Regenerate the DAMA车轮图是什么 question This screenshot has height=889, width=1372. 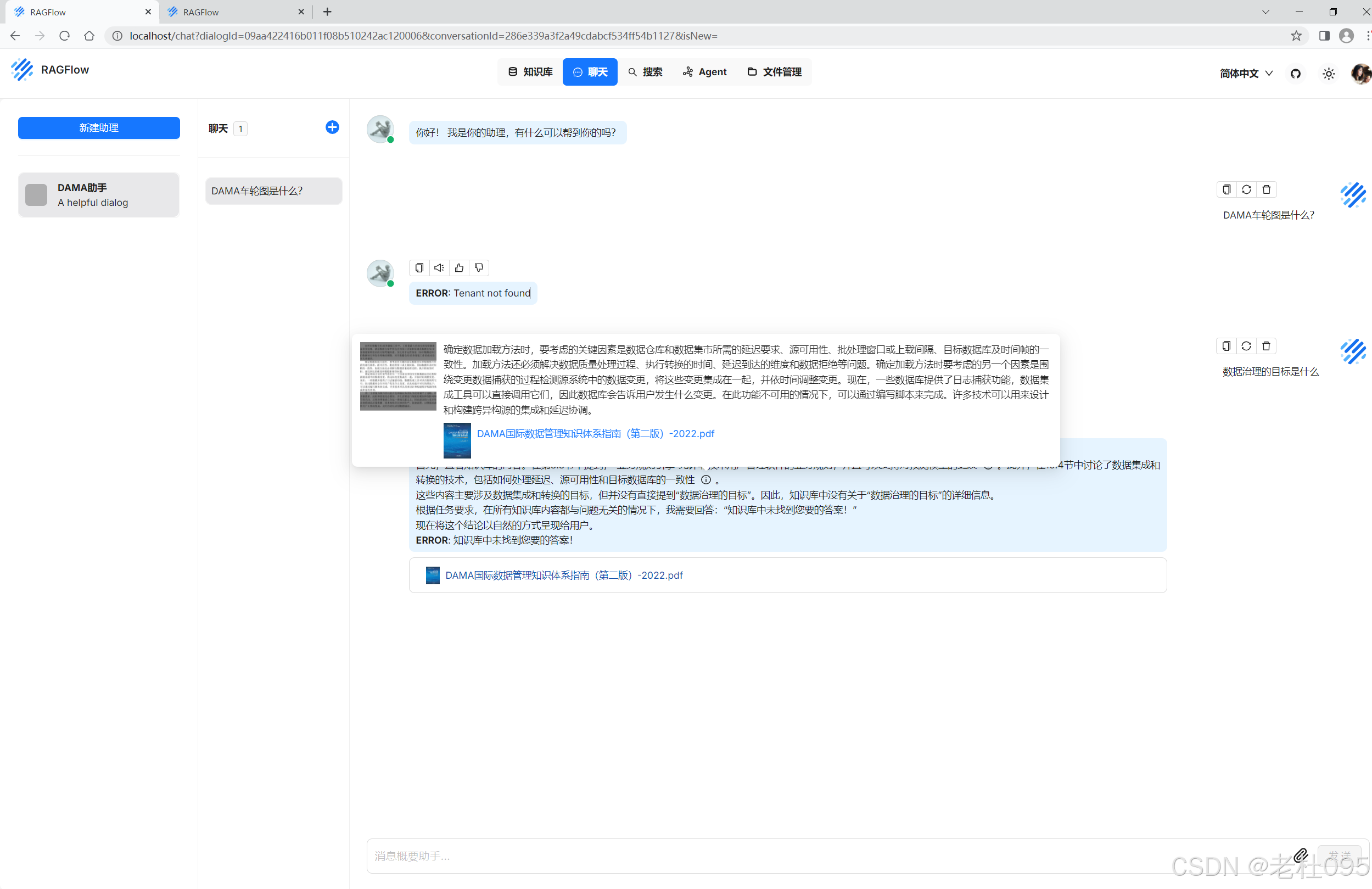[x=1246, y=189]
